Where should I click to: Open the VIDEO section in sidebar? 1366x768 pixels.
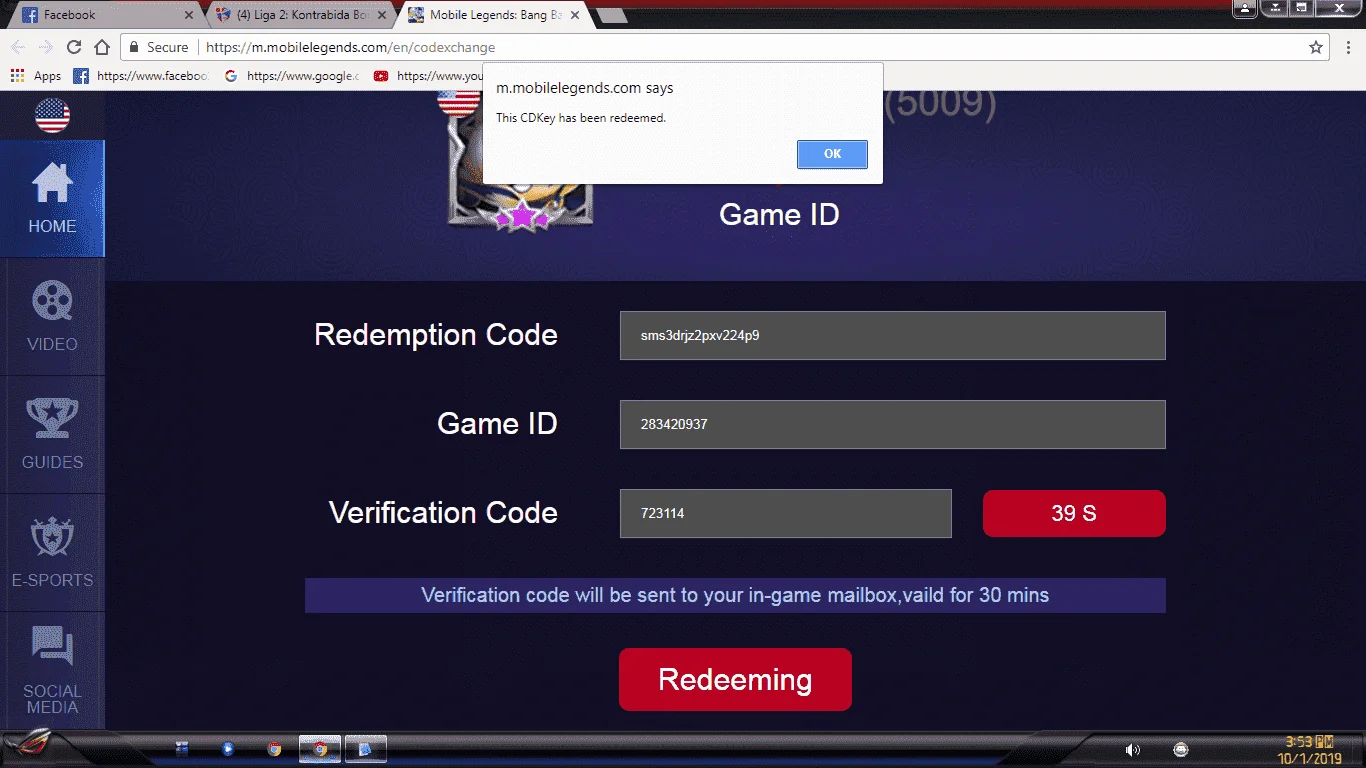point(52,317)
